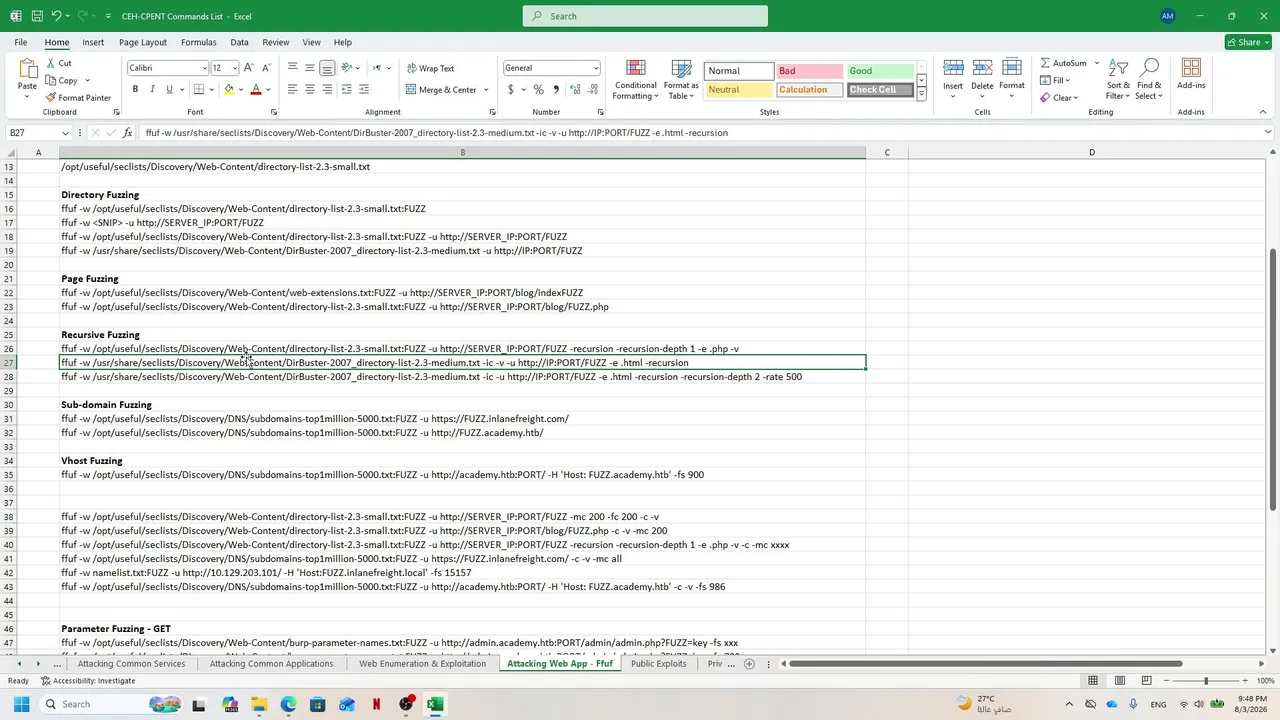Click the Format cells icon

click(x=1011, y=68)
